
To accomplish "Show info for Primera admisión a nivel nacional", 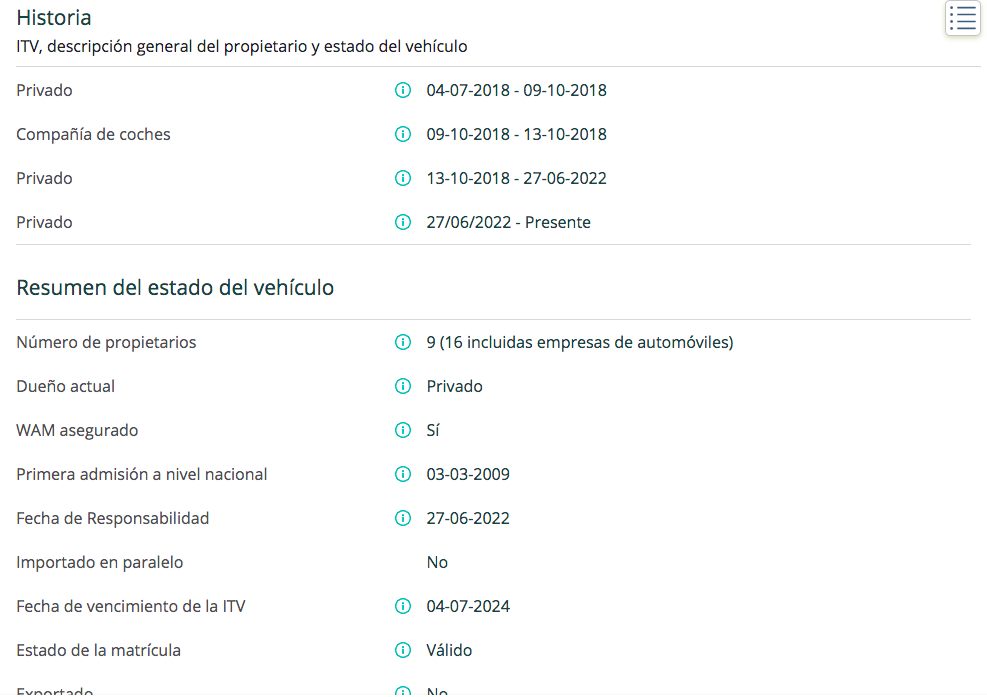I will (403, 474).
